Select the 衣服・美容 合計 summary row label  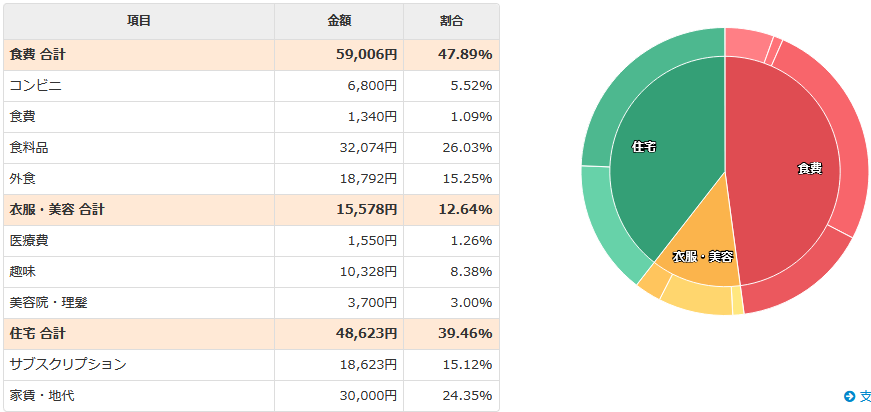click(57, 210)
